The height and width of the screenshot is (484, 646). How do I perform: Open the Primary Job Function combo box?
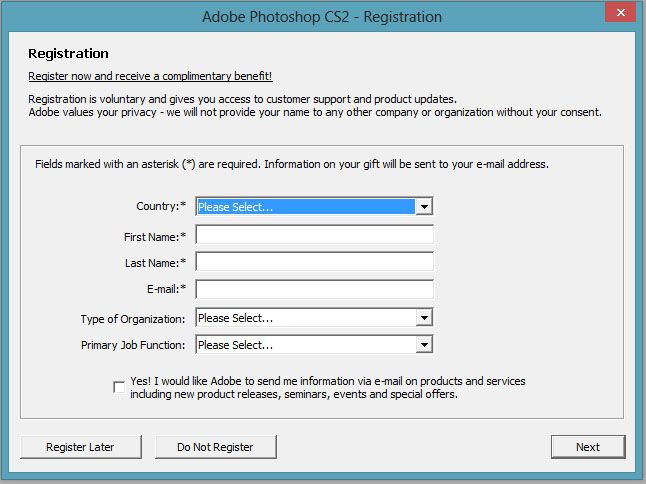coord(314,345)
